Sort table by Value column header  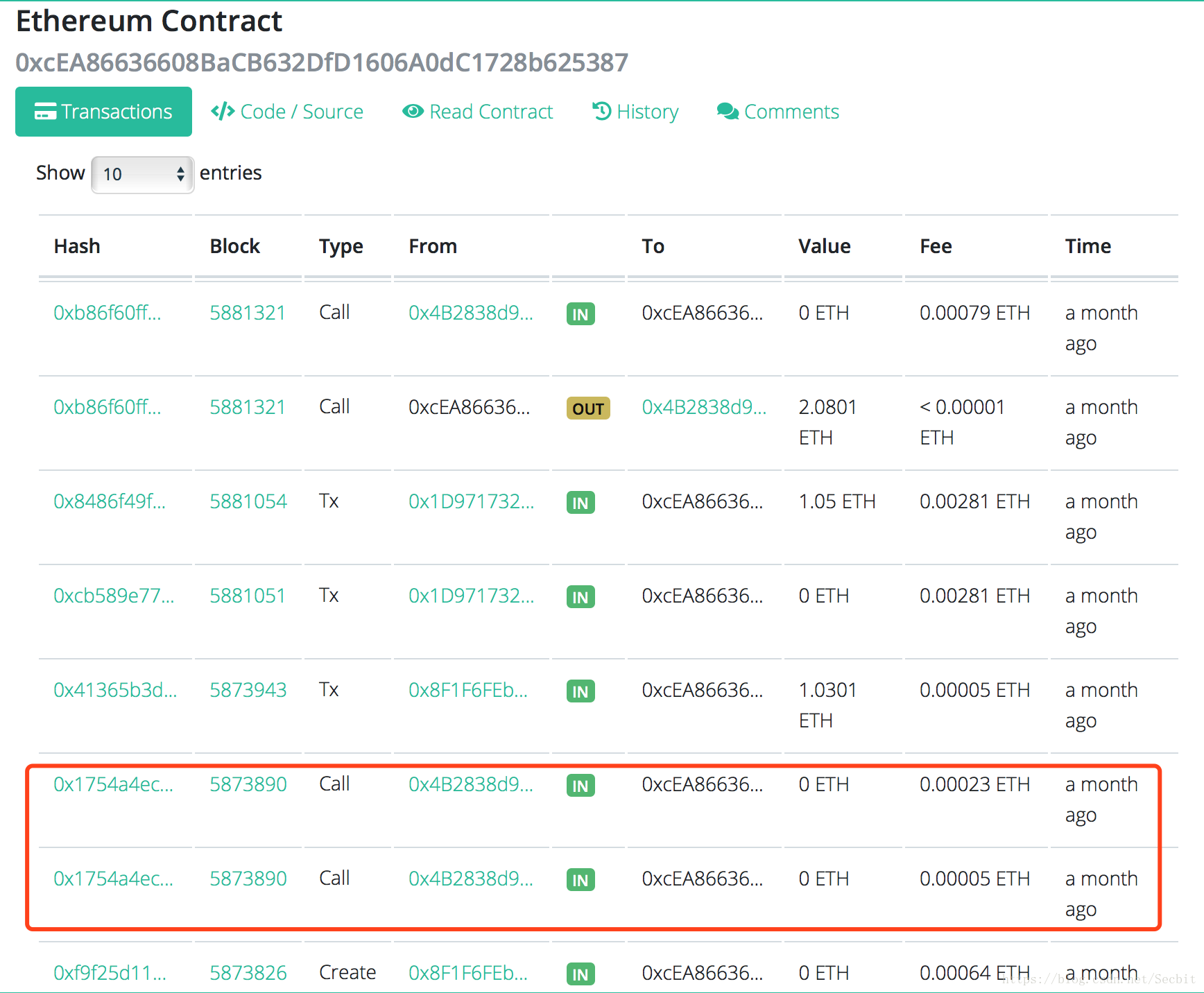[824, 246]
